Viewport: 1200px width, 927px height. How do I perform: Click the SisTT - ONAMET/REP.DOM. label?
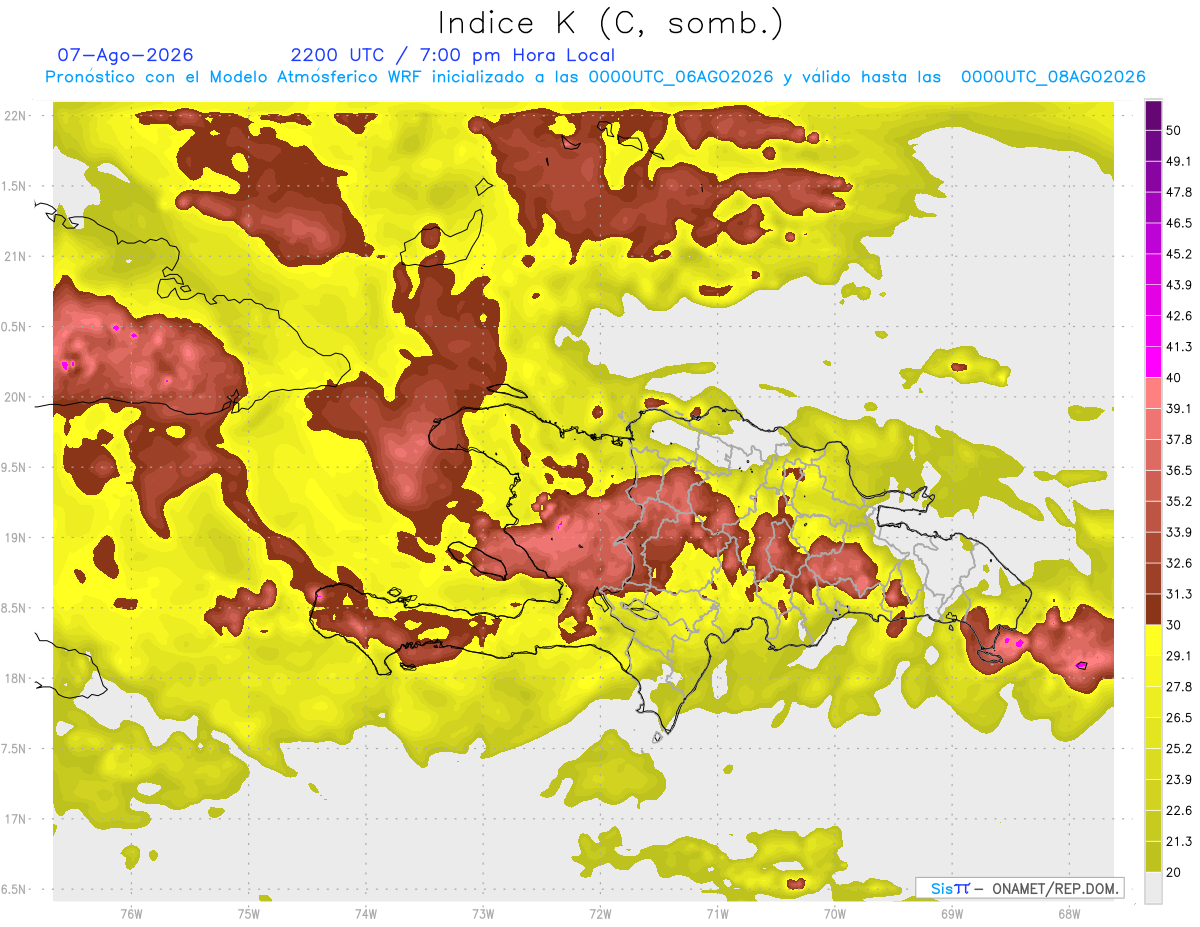click(x=1019, y=888)
